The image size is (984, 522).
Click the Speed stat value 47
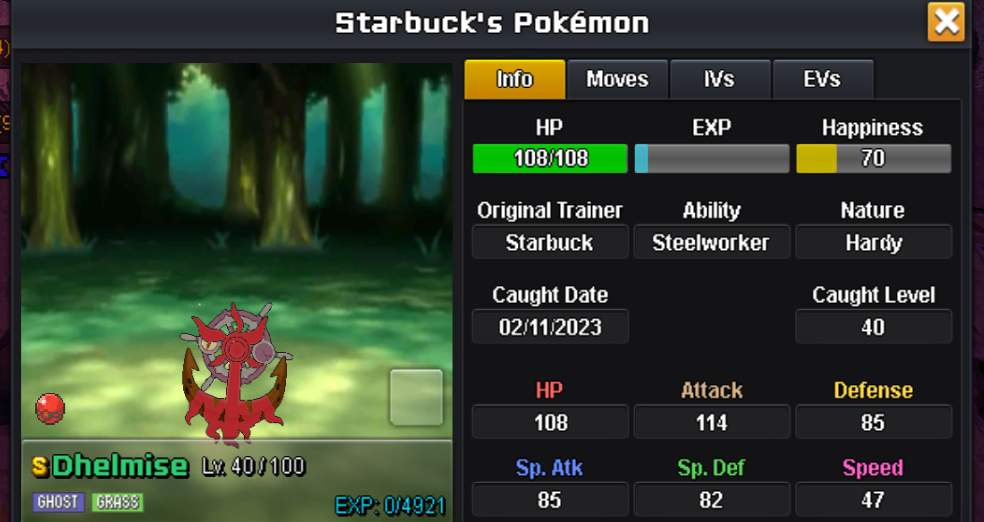tap(874, 499)
